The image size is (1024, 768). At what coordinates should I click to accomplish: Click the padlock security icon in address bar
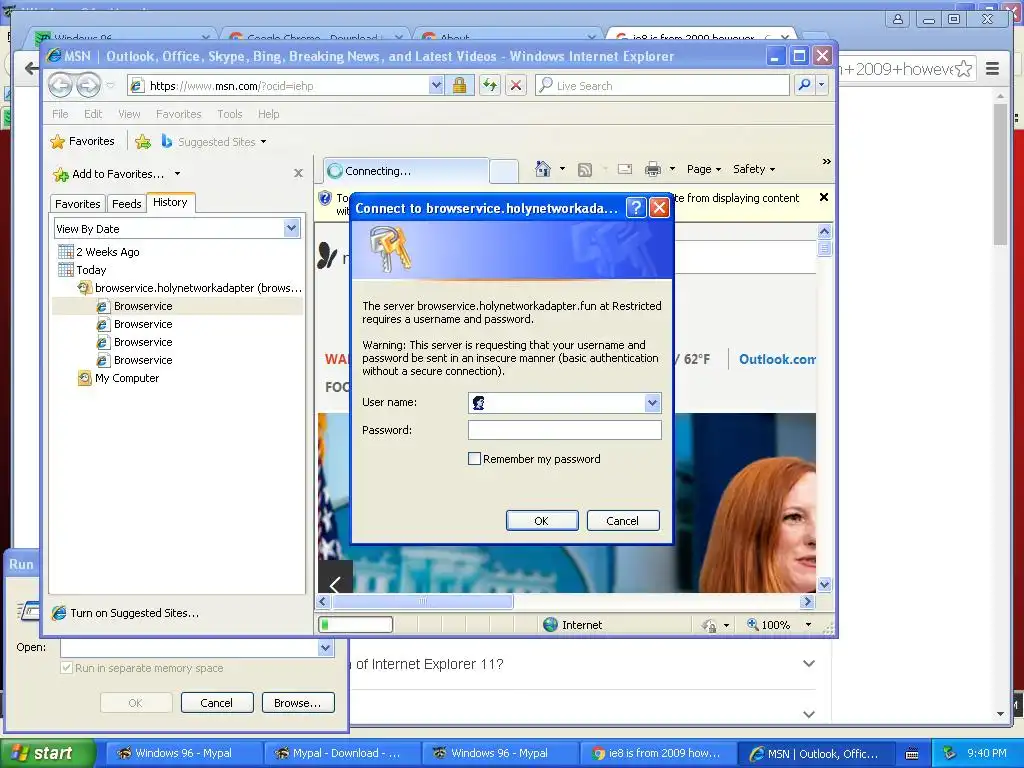[459, 86]
